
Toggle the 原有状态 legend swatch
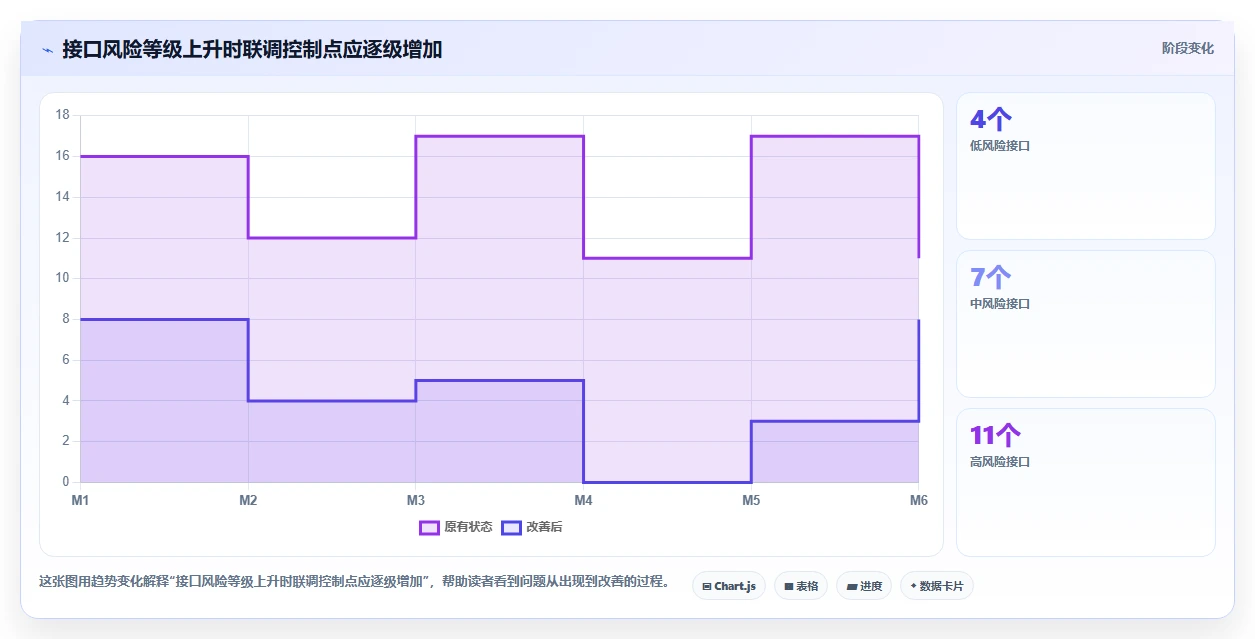tap(429, 528)
